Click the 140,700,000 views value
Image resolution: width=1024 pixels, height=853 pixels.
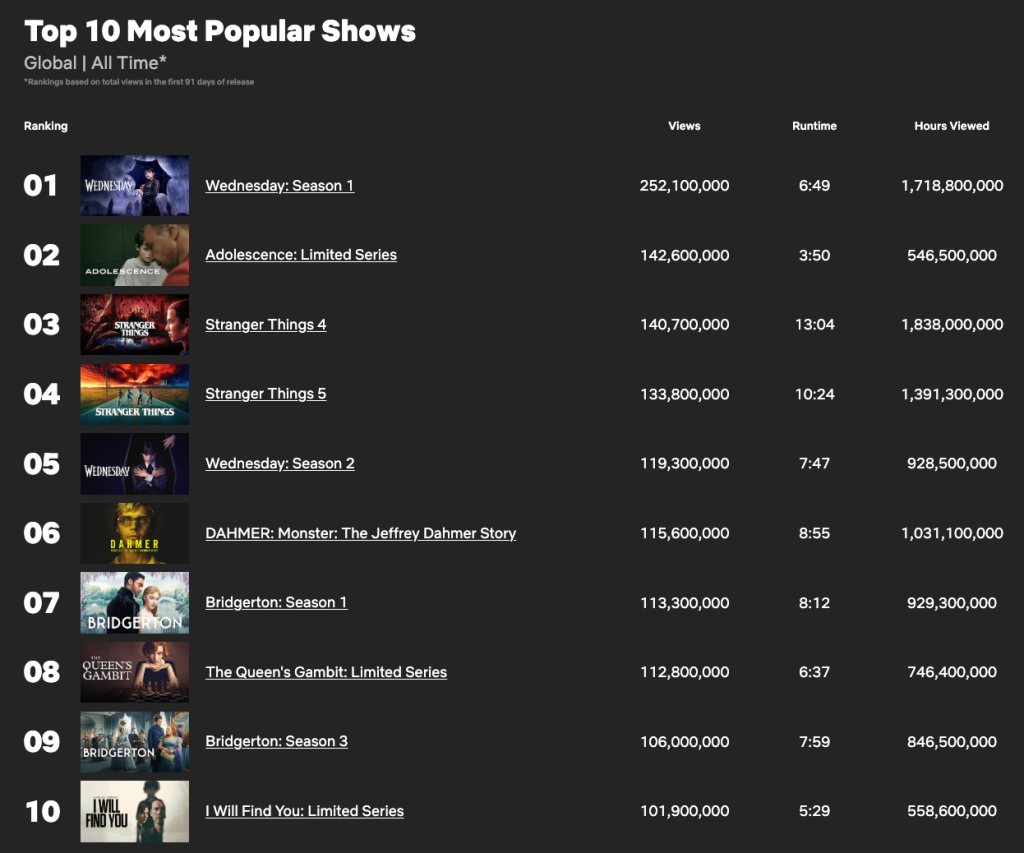point(684,325)
